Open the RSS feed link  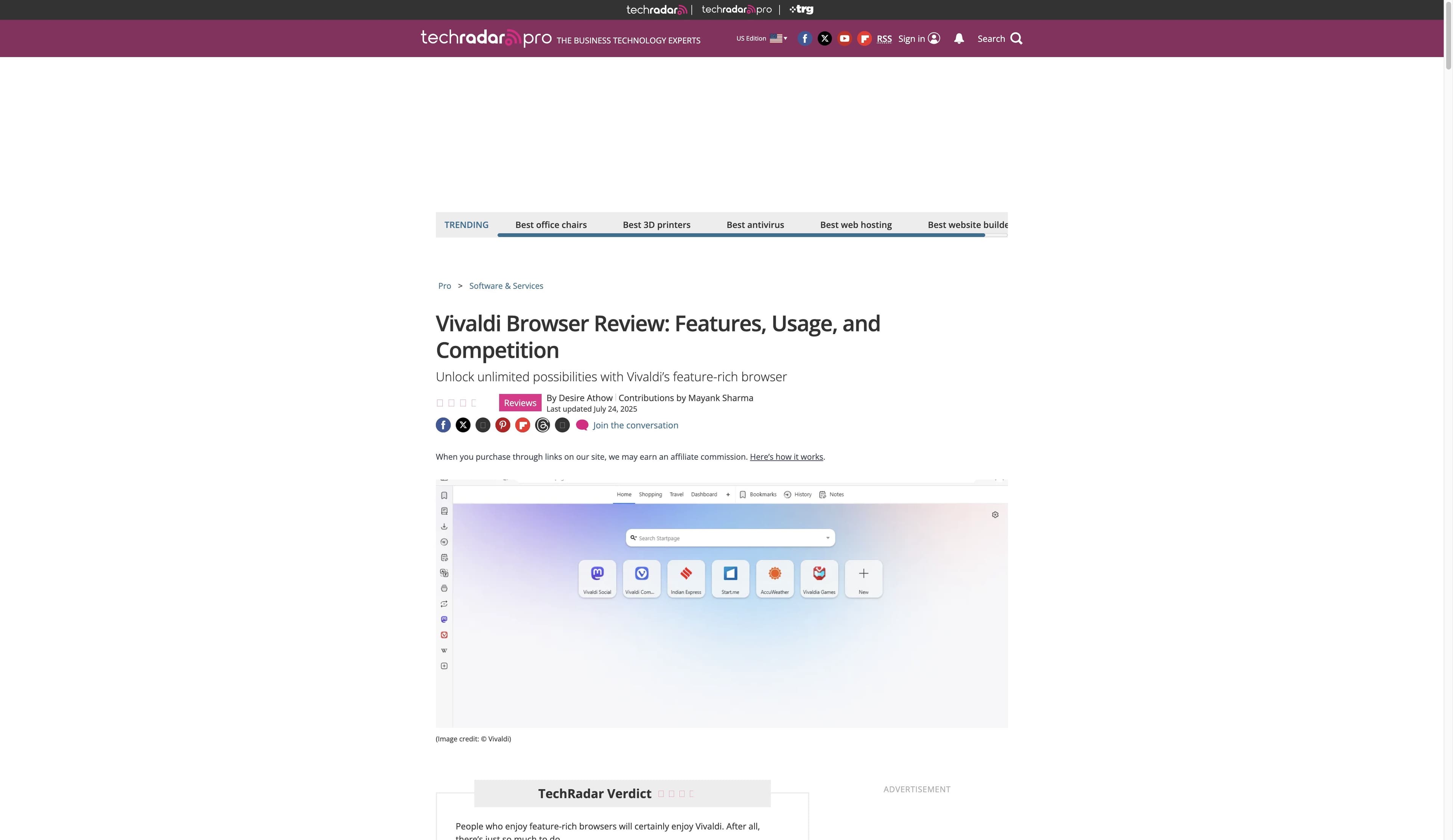click(x=884, y=39)
